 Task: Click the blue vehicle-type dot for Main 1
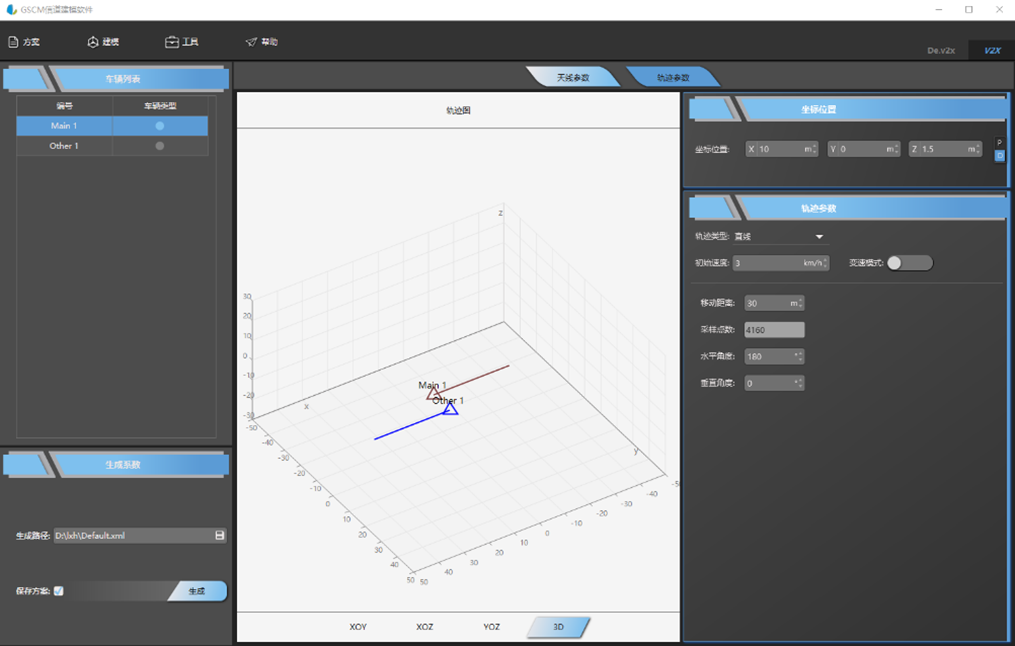[x=160, y=126]
